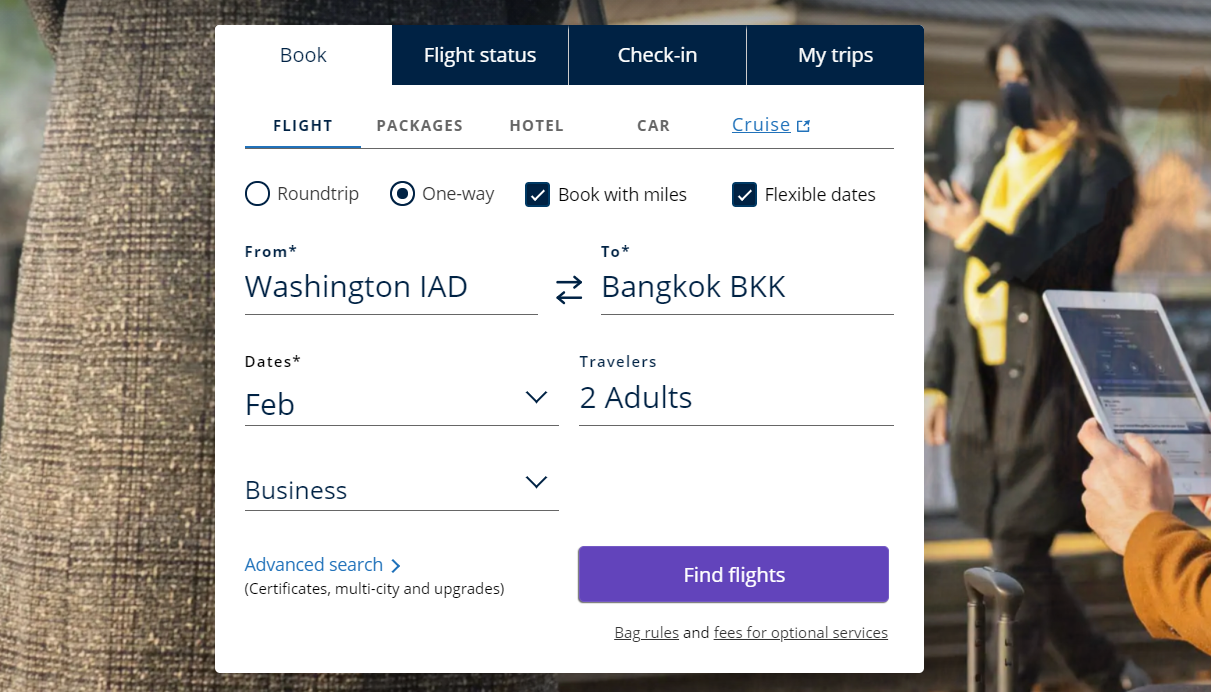Go to My trips
Viewport: 1211px width, 692px height.
pos(835,55)
